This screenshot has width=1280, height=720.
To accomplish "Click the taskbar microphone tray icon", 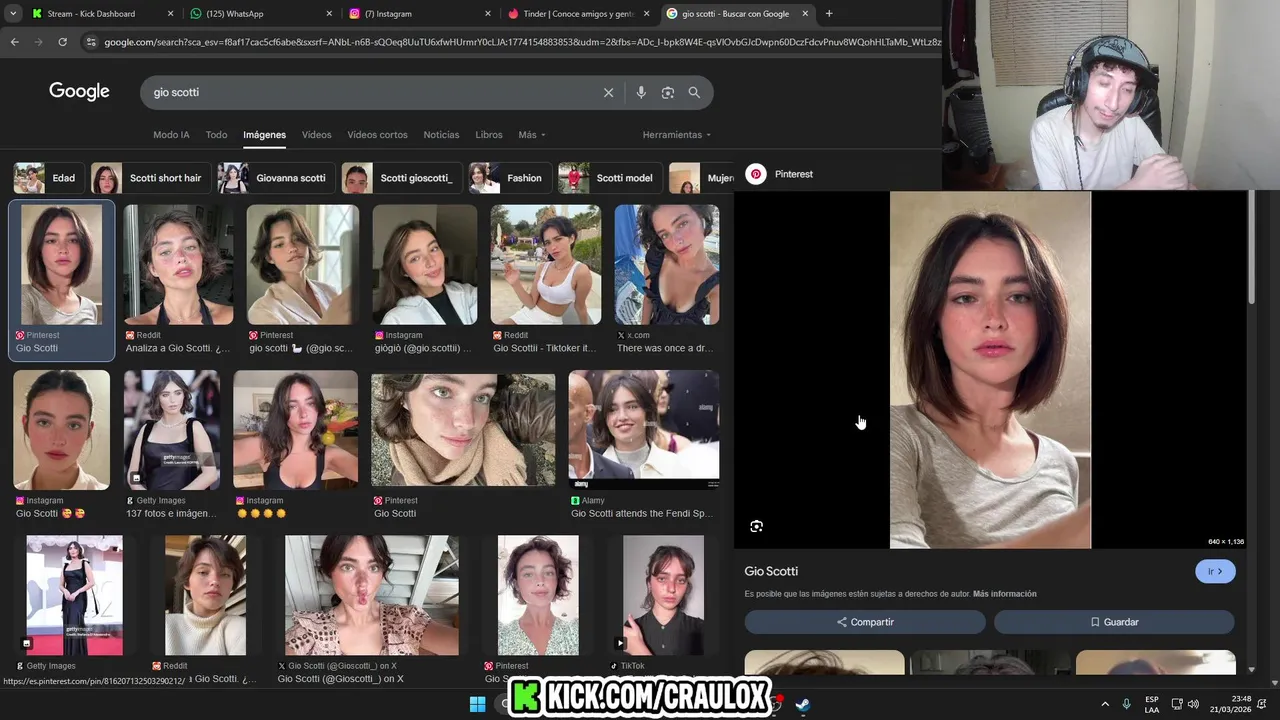I will (x=1127, y=704).
